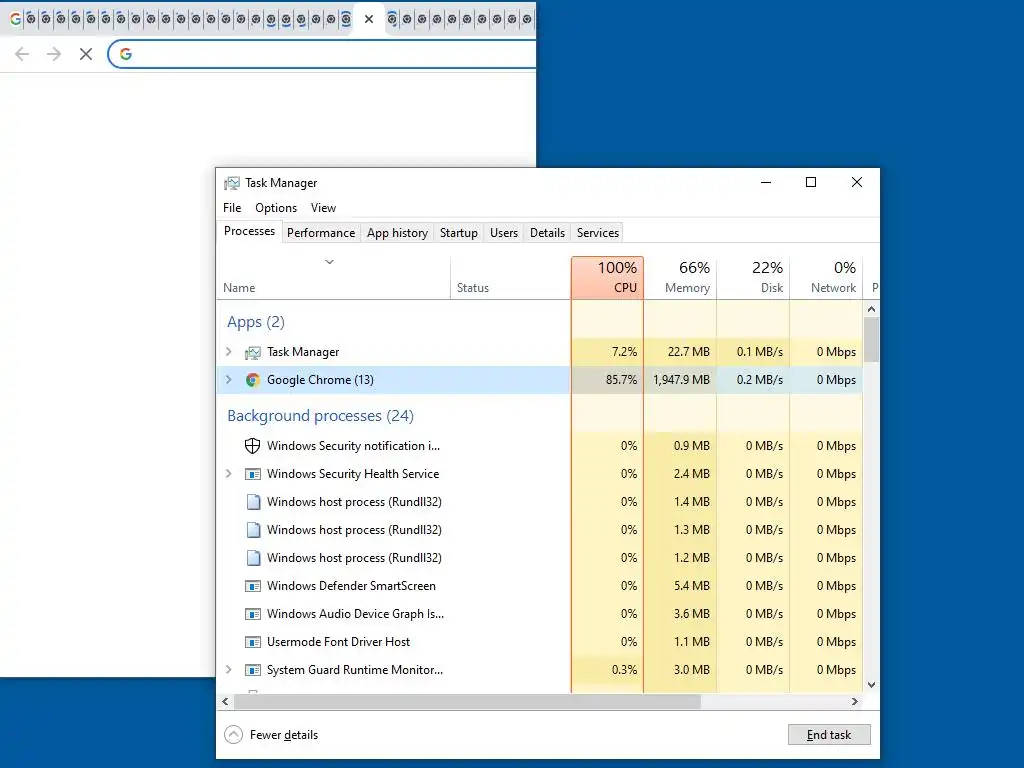This screenshot has height=768, width=1024.
Task: Sort by the CPU column header
Action: point(607,278)
